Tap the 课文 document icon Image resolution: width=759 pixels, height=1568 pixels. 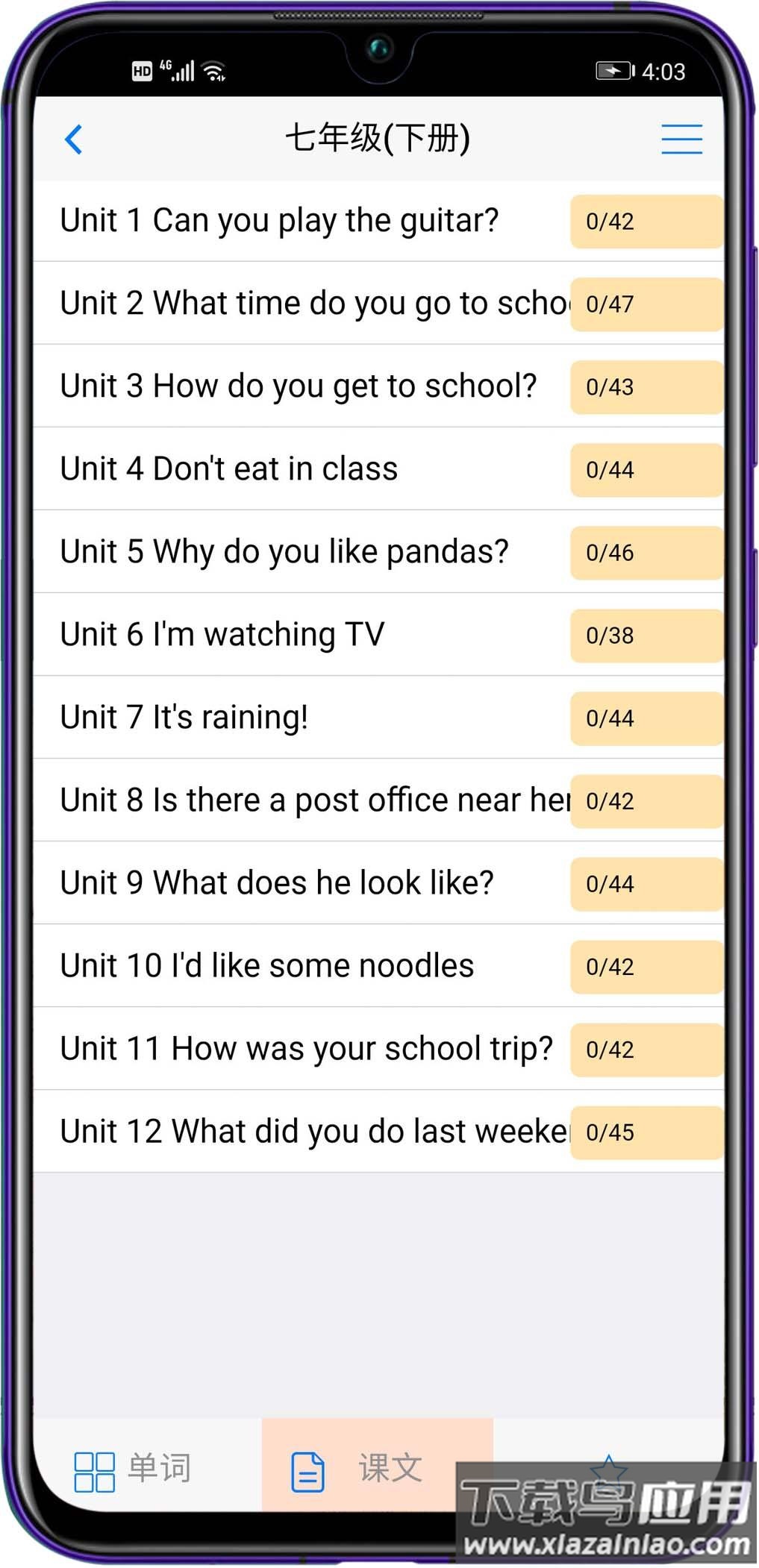[x=307, y=1471]
